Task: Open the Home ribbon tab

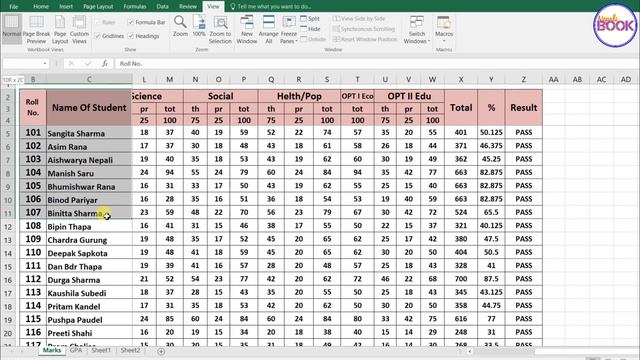Action: 41,7
